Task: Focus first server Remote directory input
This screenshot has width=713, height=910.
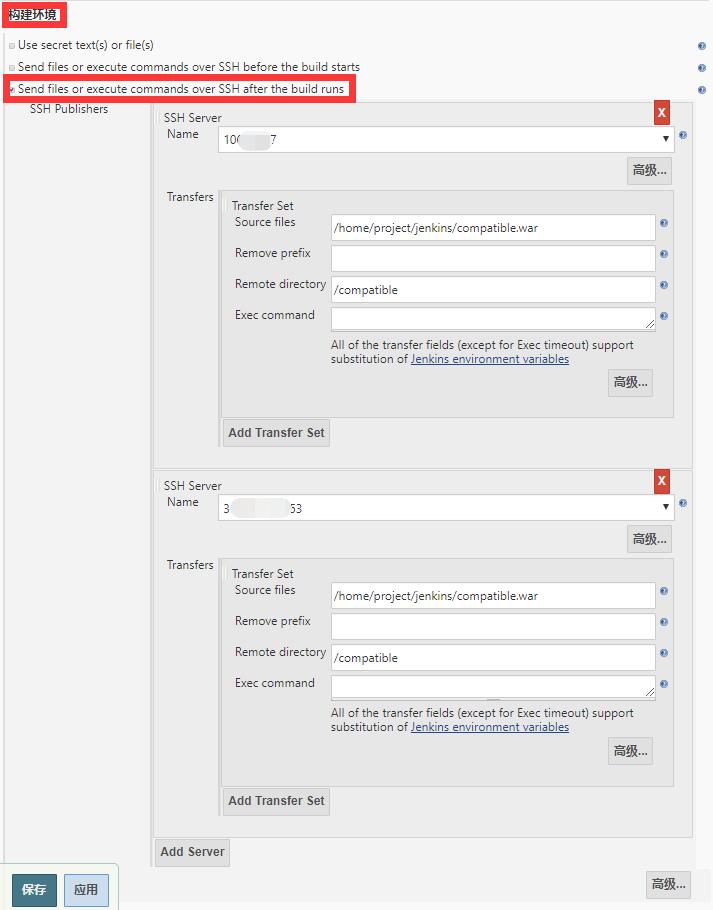Action: coord(493,290)
